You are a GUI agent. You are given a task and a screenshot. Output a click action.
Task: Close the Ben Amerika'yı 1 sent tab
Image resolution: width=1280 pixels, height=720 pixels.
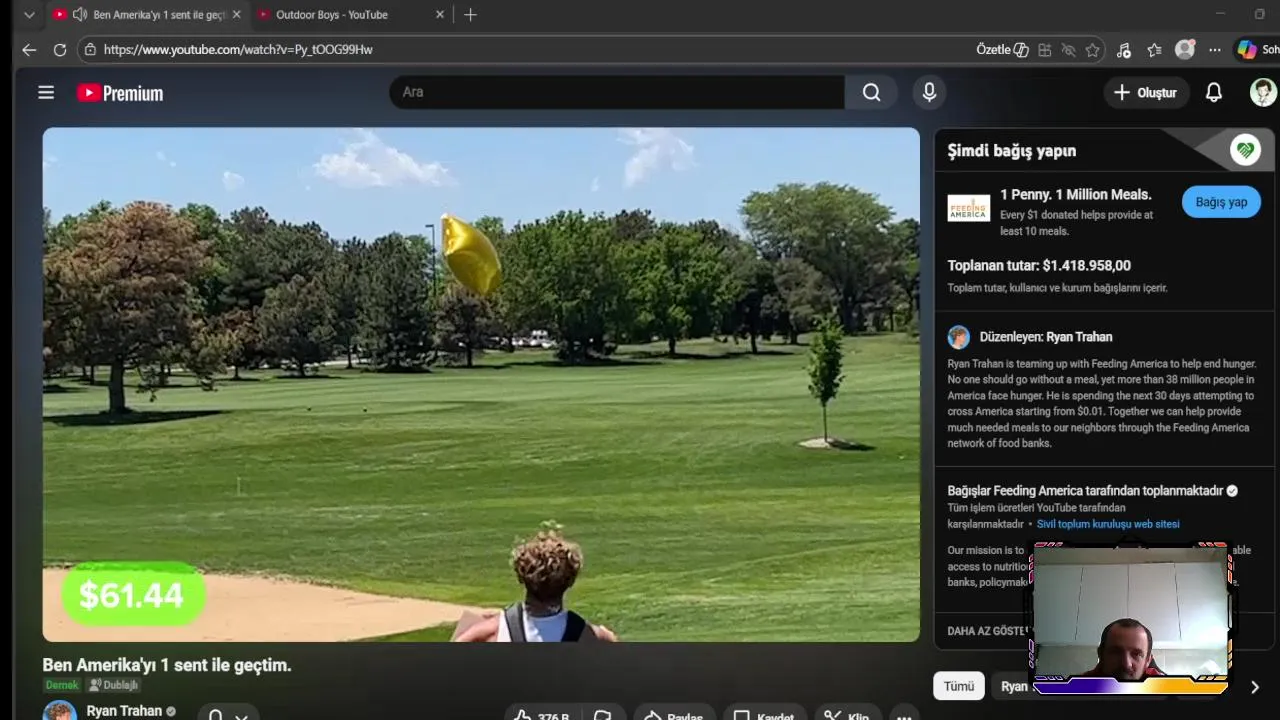click(236, 15)
